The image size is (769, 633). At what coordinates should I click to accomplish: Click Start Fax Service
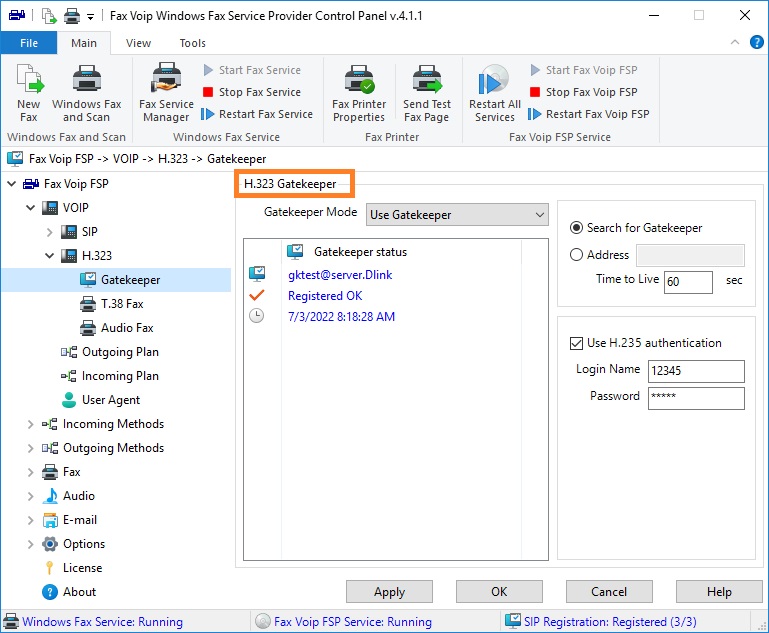(252, 70)
